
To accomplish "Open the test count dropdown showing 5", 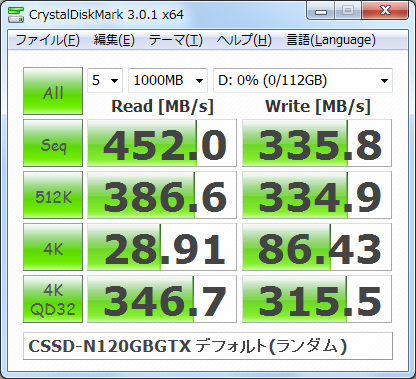I will click(x=105, y=80).
